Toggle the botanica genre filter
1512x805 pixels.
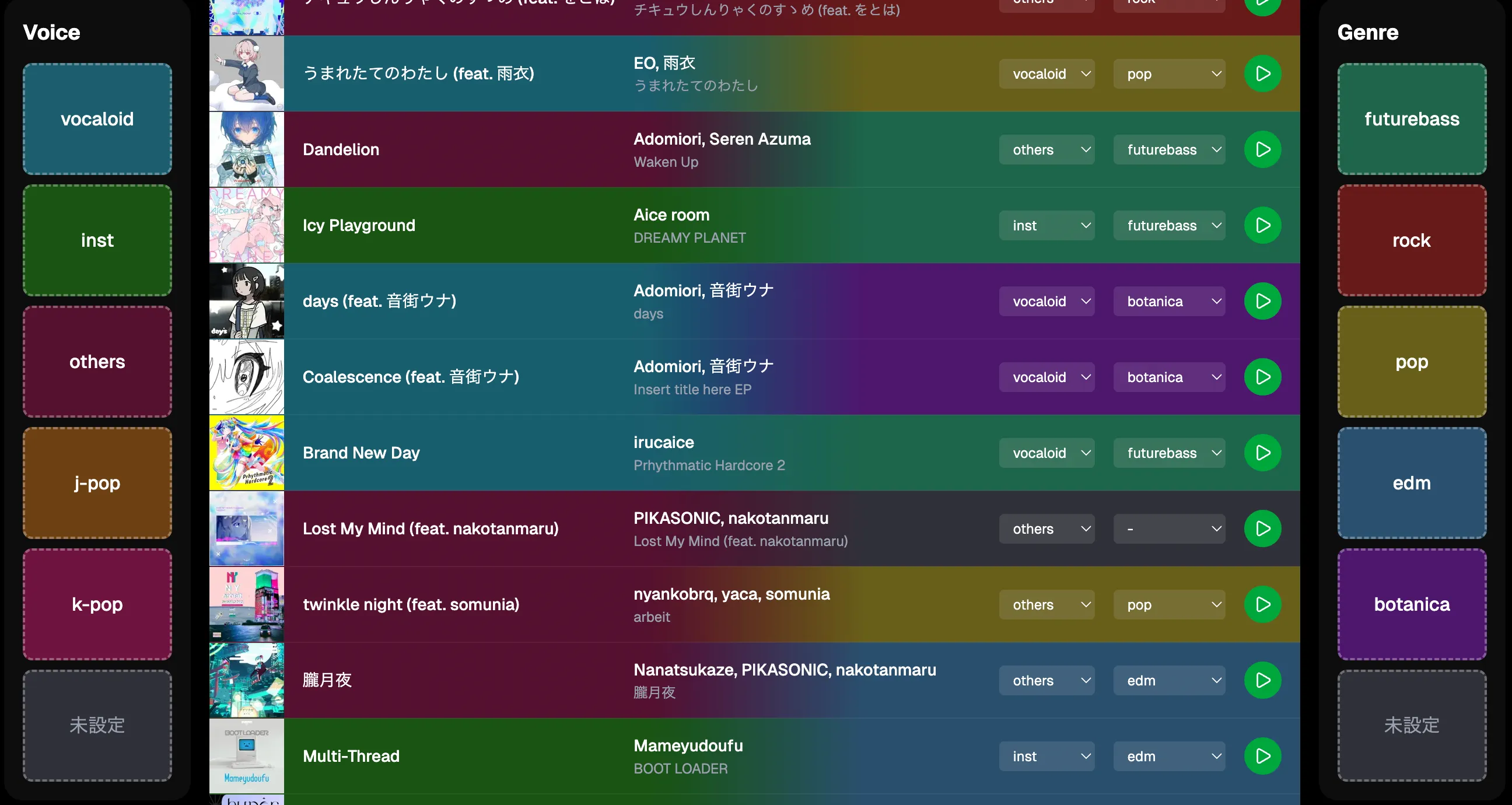[x=1412, y=604]
